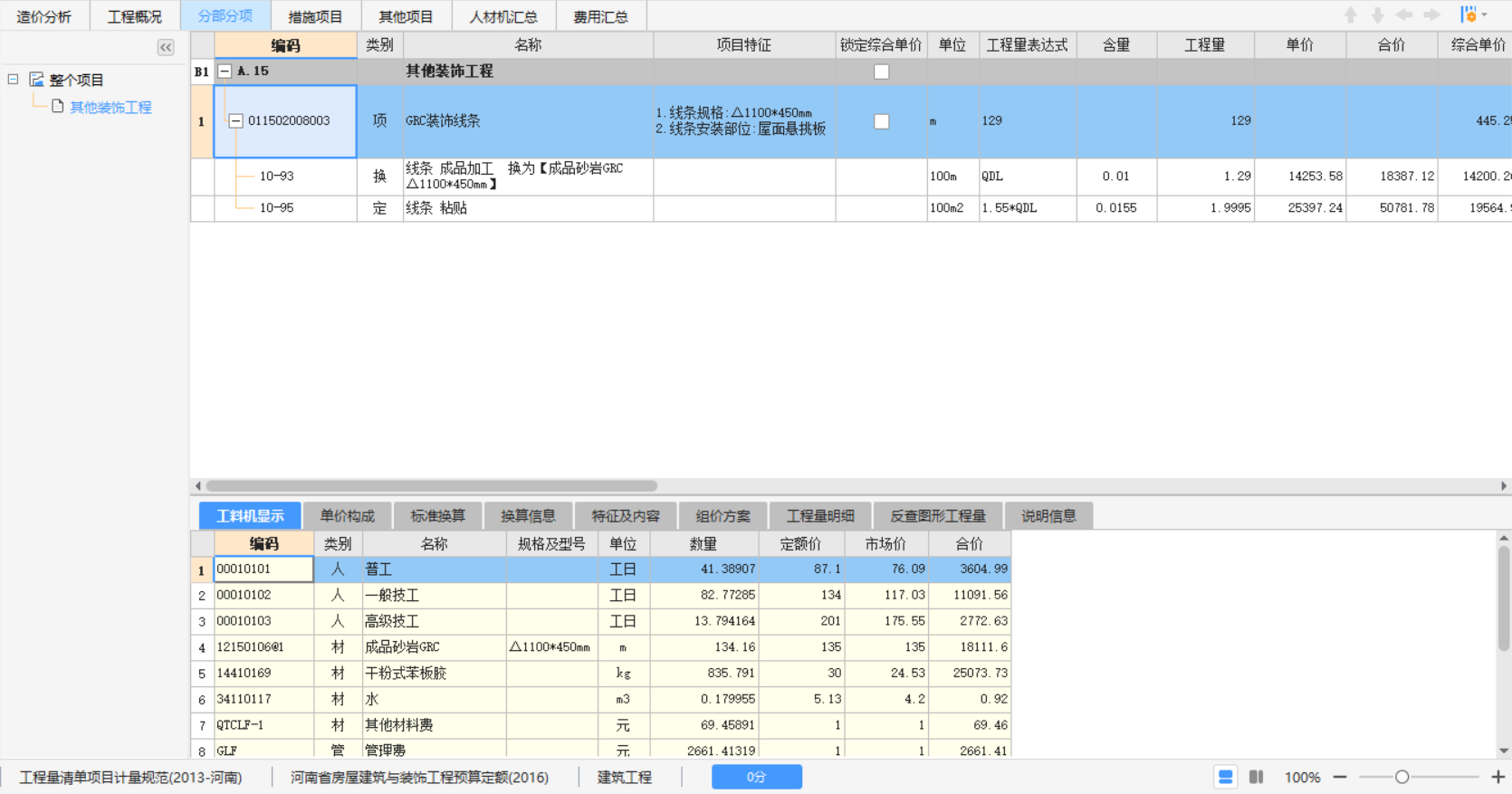Click the zoom in plus icon
The height and width of the screenshot is (794, 1512).
(1498, 777)
